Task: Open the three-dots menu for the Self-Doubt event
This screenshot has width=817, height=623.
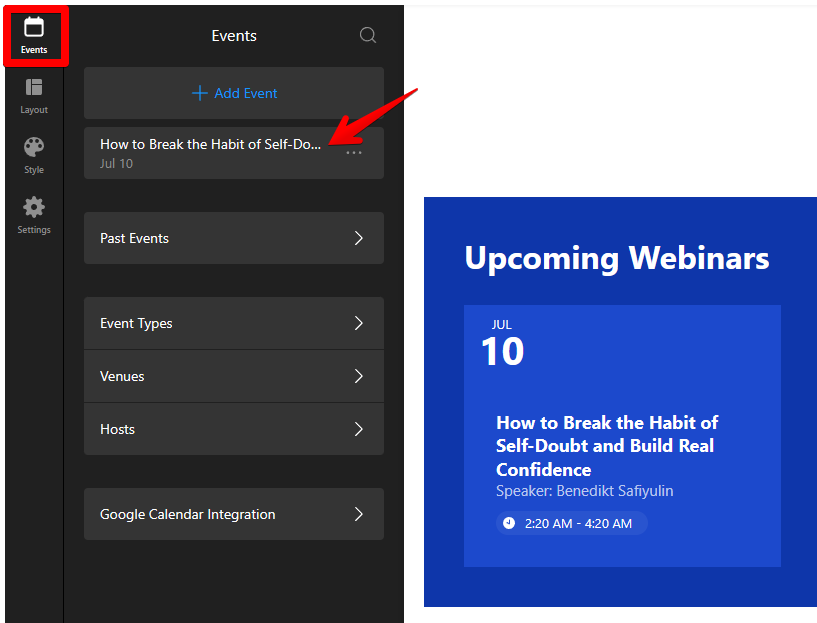Action: coord(354,153)
